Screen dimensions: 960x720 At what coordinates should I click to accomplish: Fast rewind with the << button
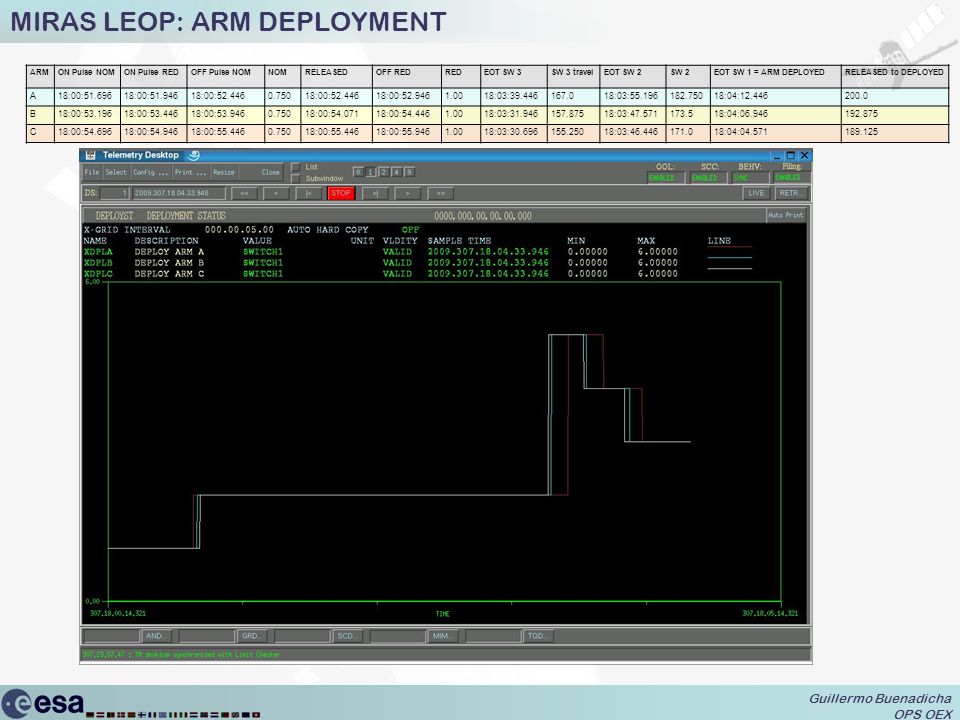[244, 193]
